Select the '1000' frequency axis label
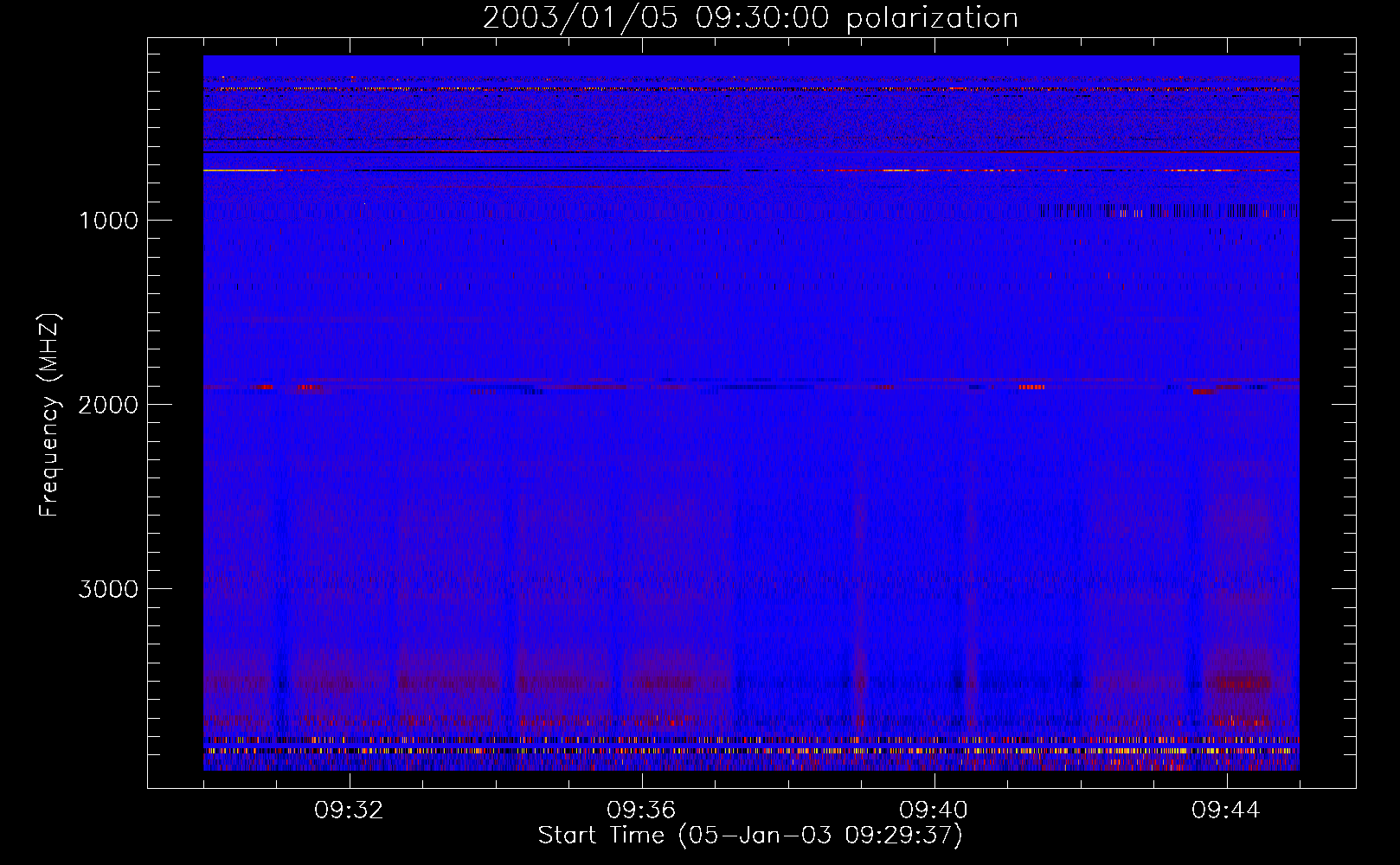Screen dimensions: 1400x865 (x=108, y=221)
